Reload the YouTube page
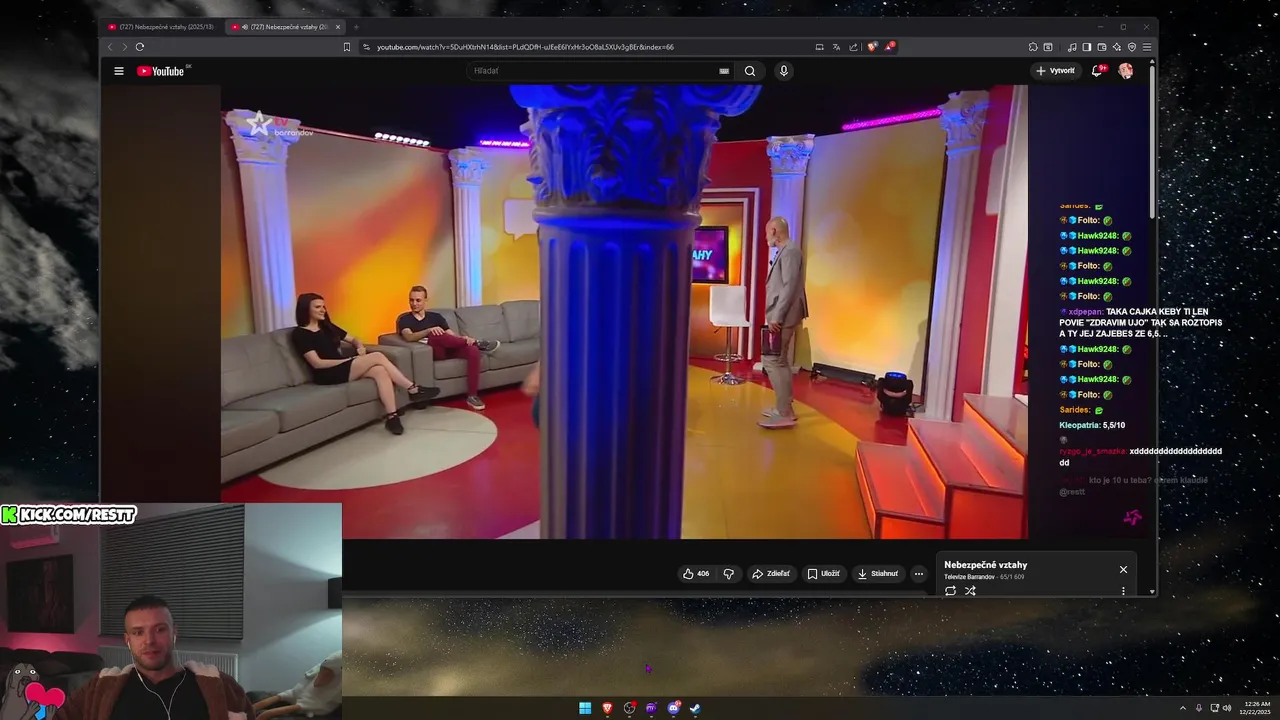 (x=140, y=47)
